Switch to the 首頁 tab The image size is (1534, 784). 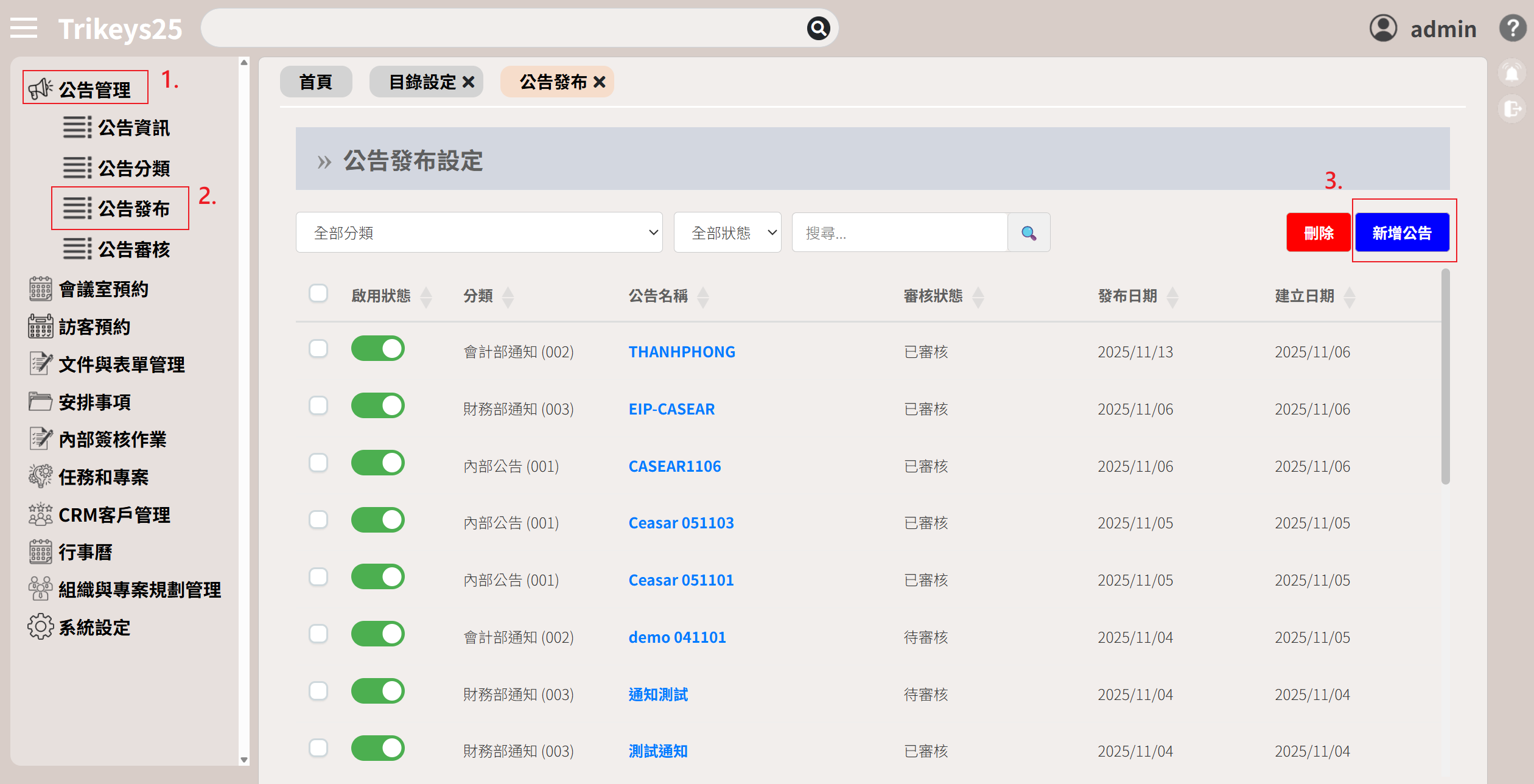(x=316, y=82)
